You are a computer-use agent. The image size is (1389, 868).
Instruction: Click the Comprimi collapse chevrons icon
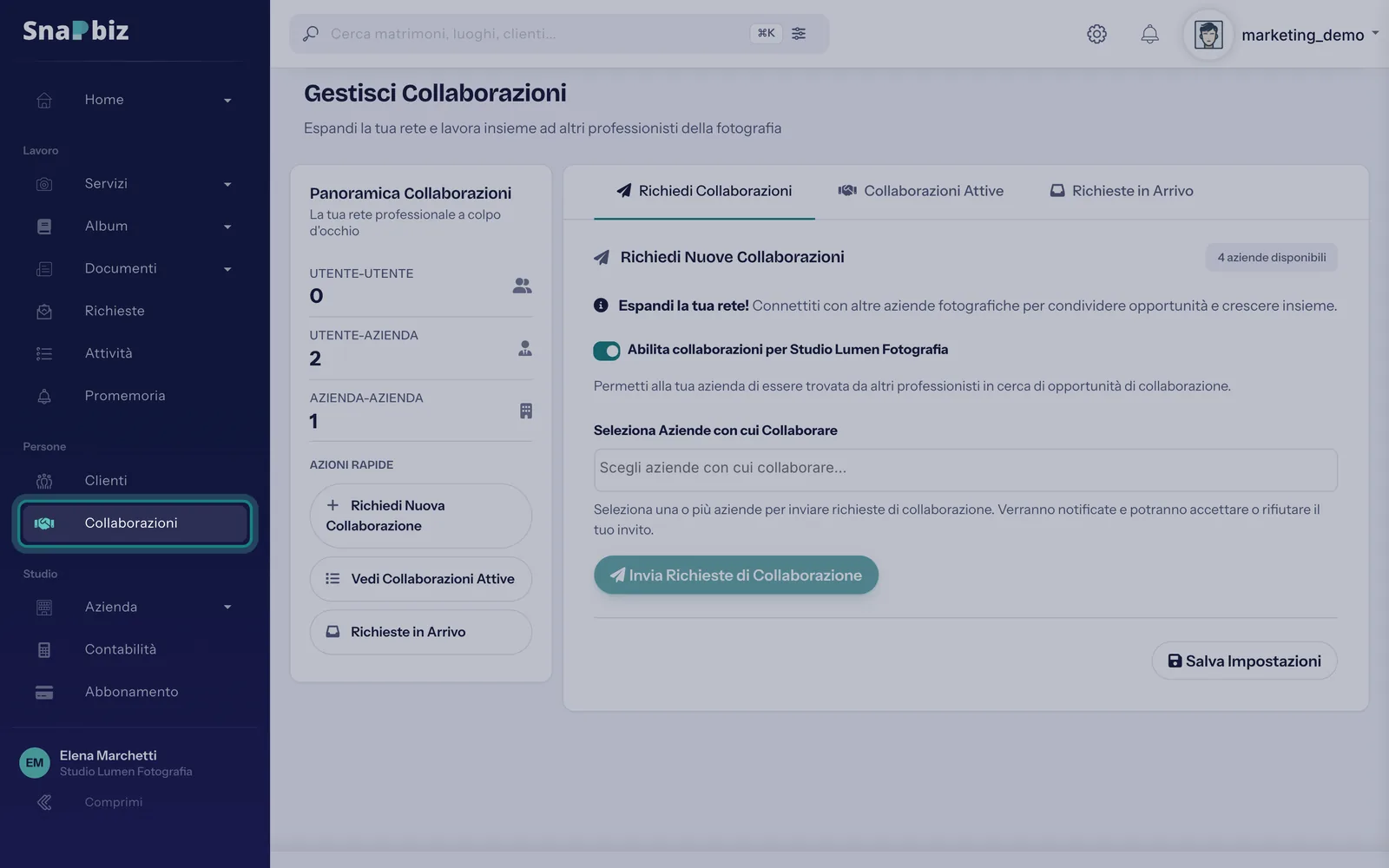44,802
